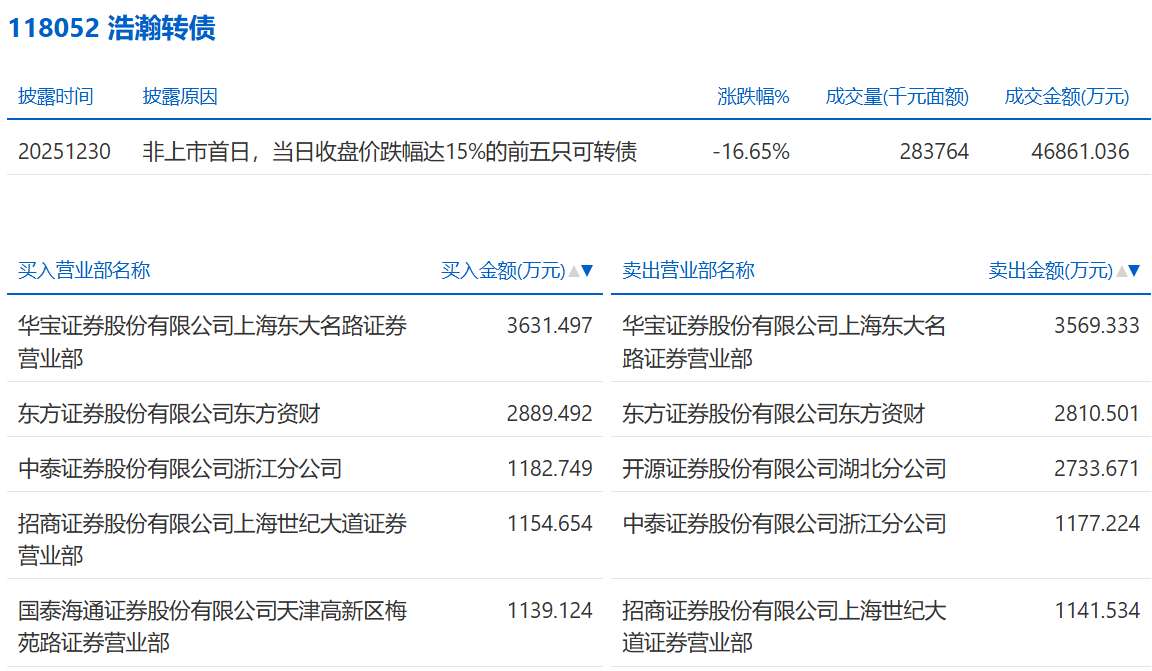Screen dimensions: 1152x671
Task: Select the volume value 283764
Action: 935,151
